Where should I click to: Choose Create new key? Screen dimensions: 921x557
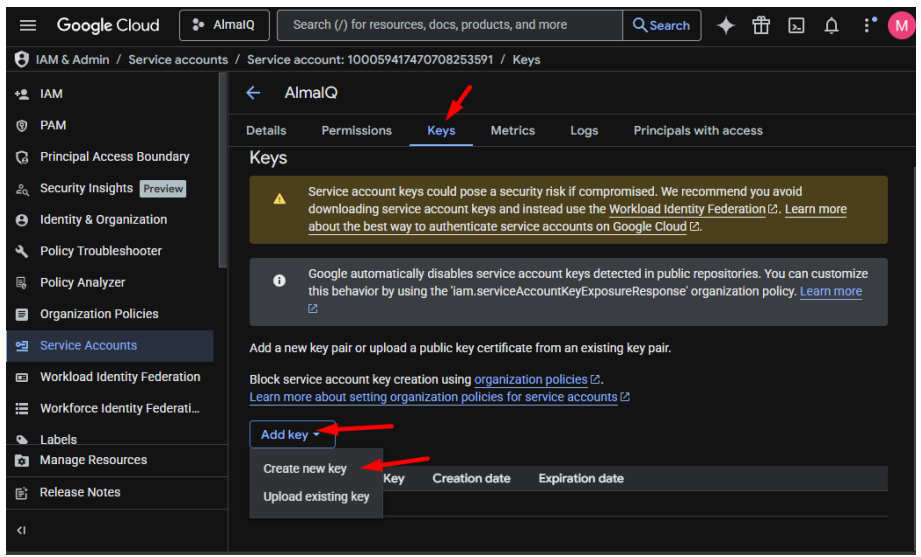pyautogui.click(x=305, y=468)
